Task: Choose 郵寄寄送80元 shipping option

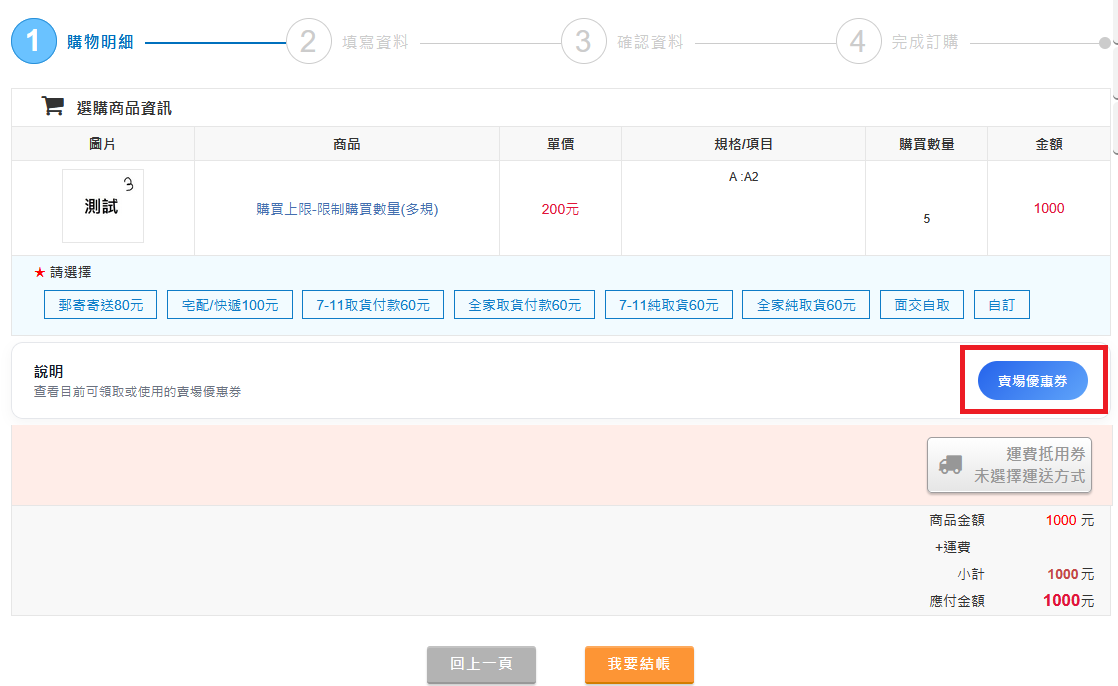Action: click(101, 305)
